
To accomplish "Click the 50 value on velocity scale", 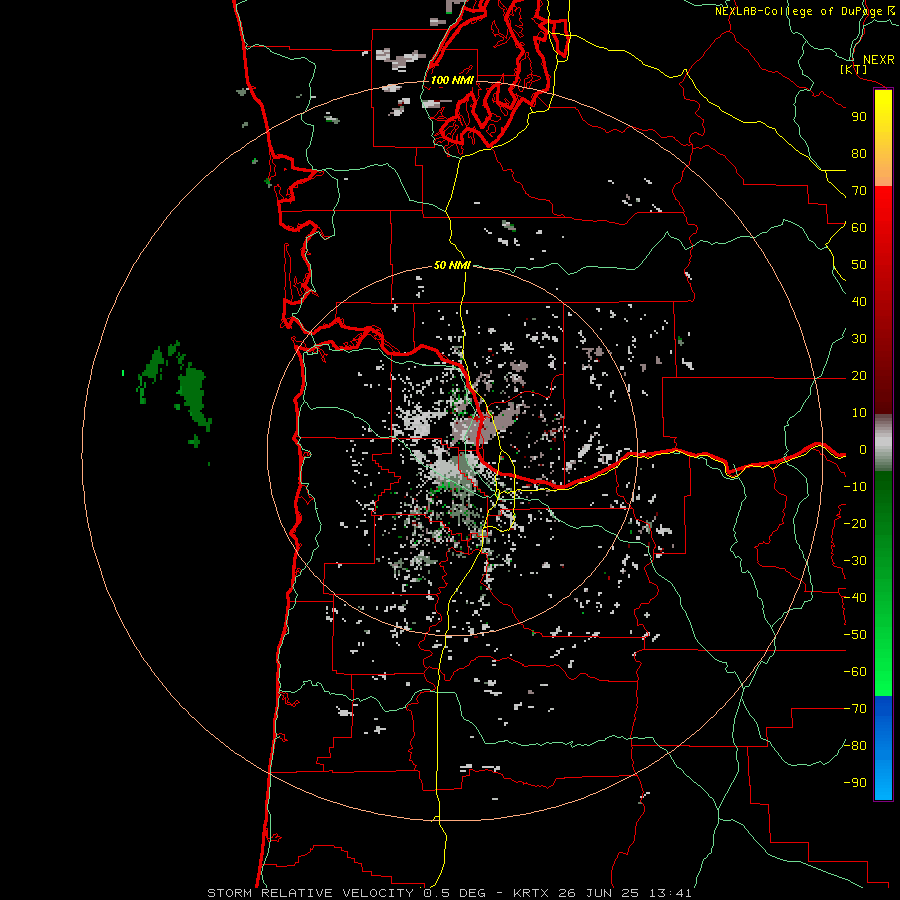I will [x=859, y=265].
